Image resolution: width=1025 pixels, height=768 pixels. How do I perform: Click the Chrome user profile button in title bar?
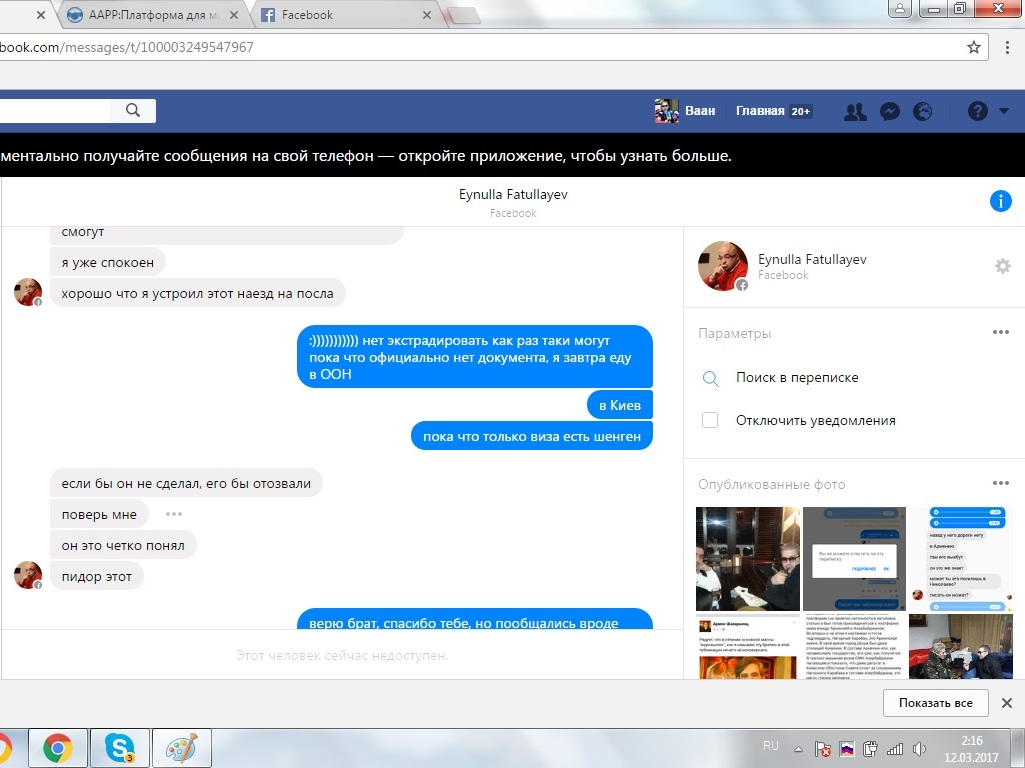pyautogui.click(x=900, y=8)
